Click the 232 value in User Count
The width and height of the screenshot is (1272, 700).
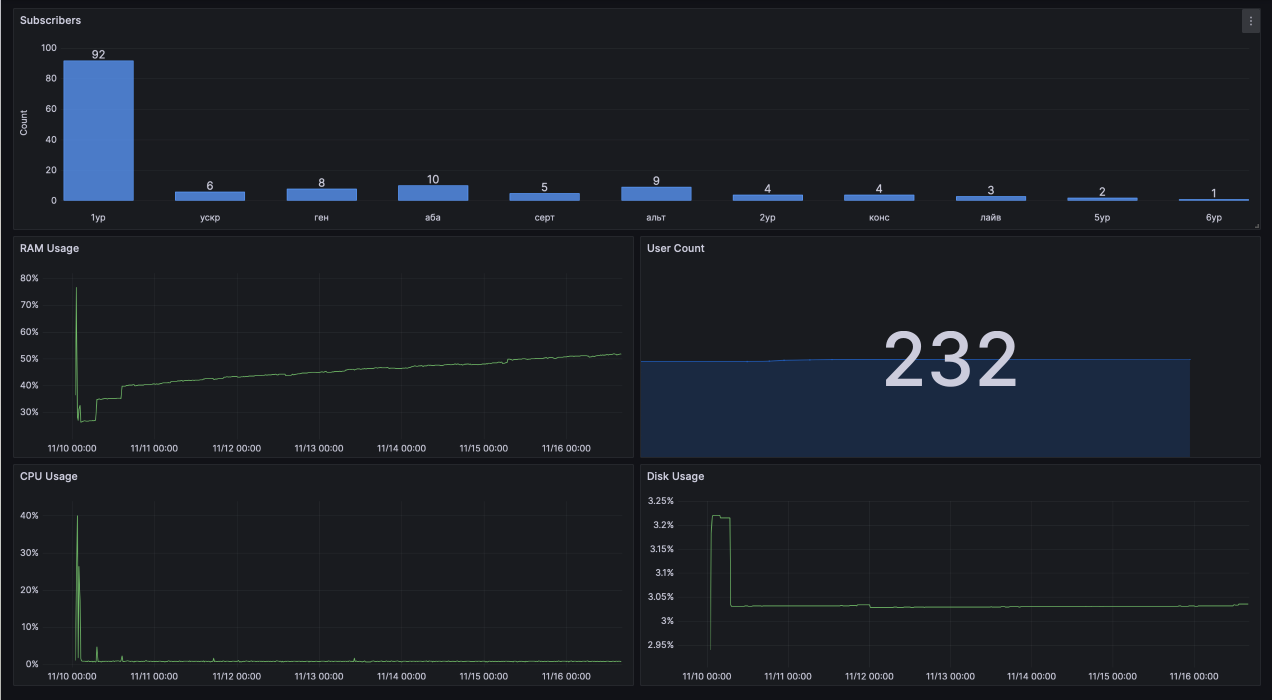[x=950, y=360]
